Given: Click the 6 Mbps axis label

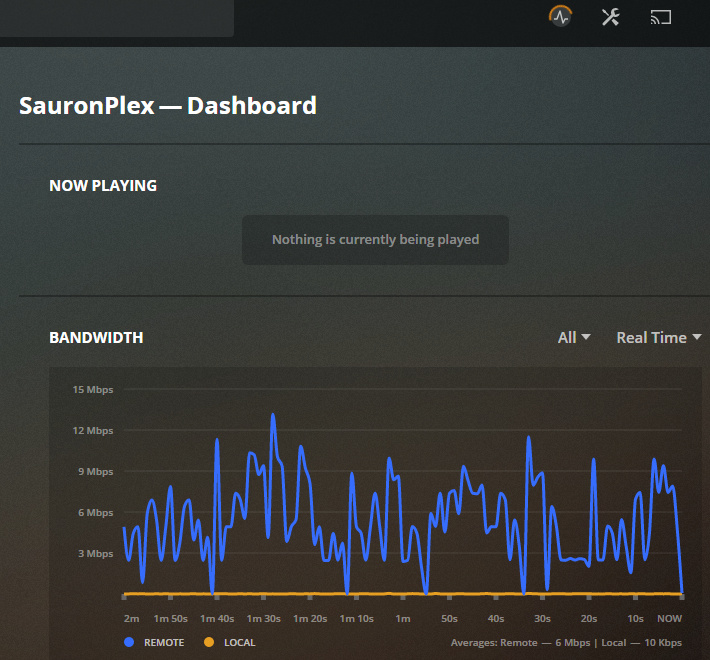Looking at the screenshot, I should coord(96,512).
